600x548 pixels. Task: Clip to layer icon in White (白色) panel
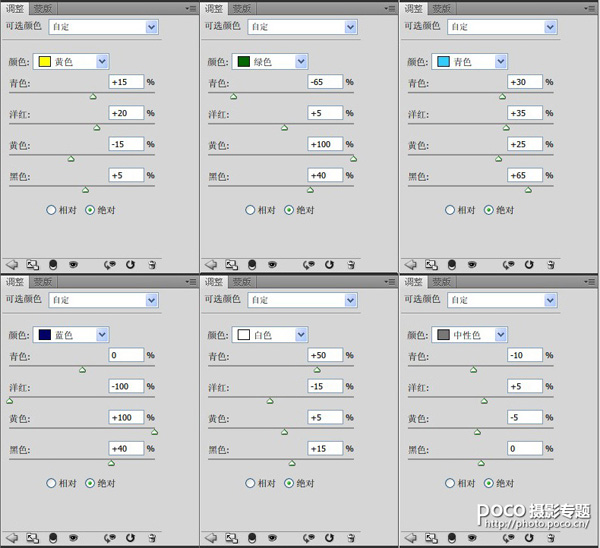pyautogui.click(x=252, y=538)
